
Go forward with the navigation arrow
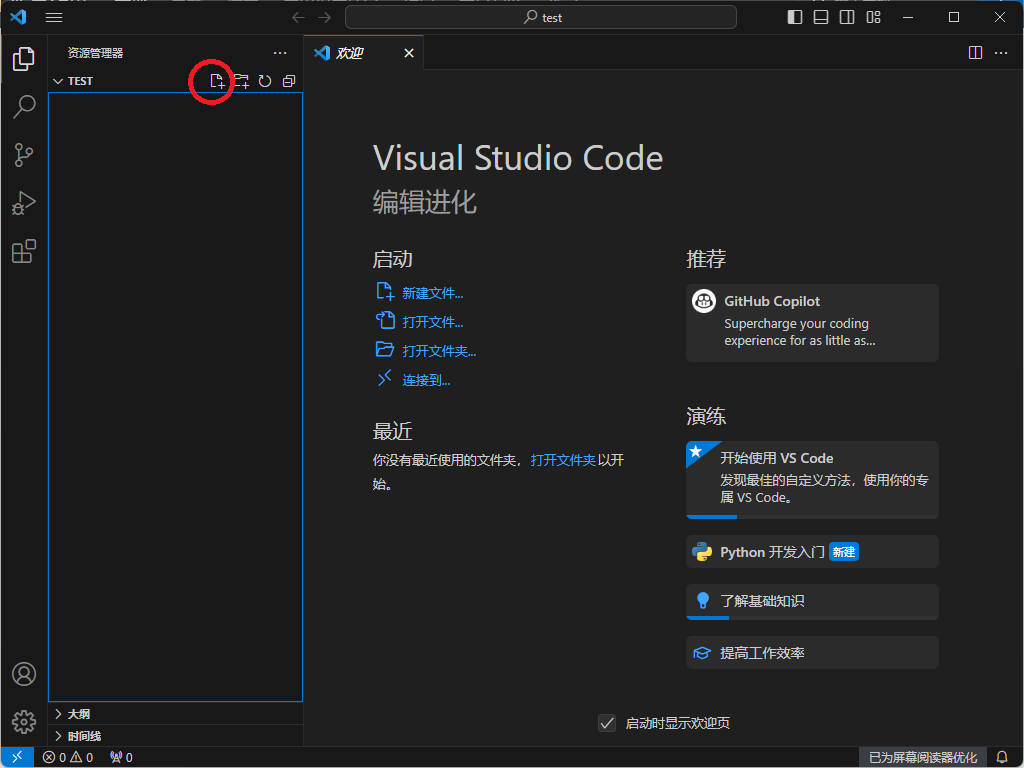coord(325,18)
